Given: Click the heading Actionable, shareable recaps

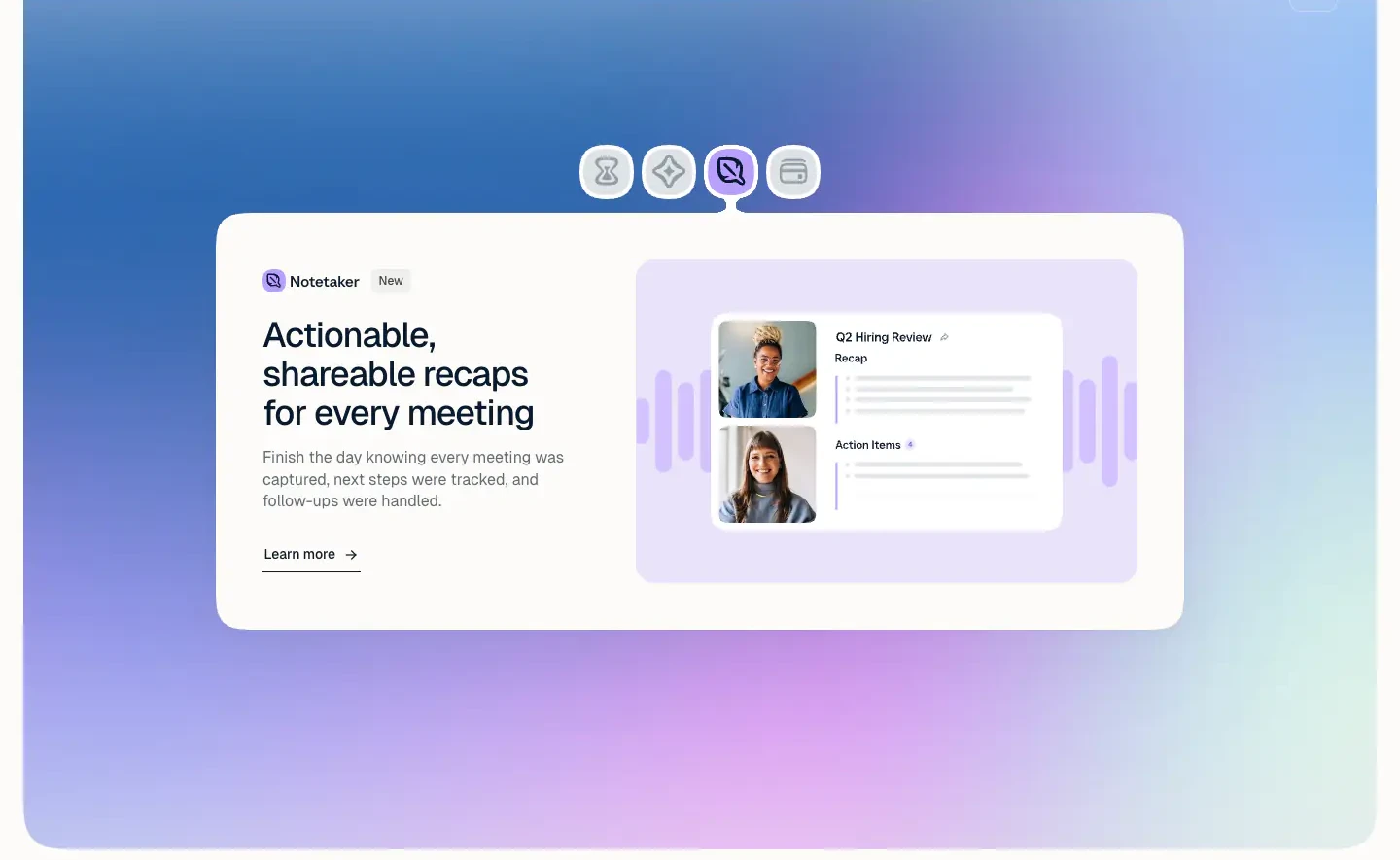Looking at the screenshot, I should 399,374.
